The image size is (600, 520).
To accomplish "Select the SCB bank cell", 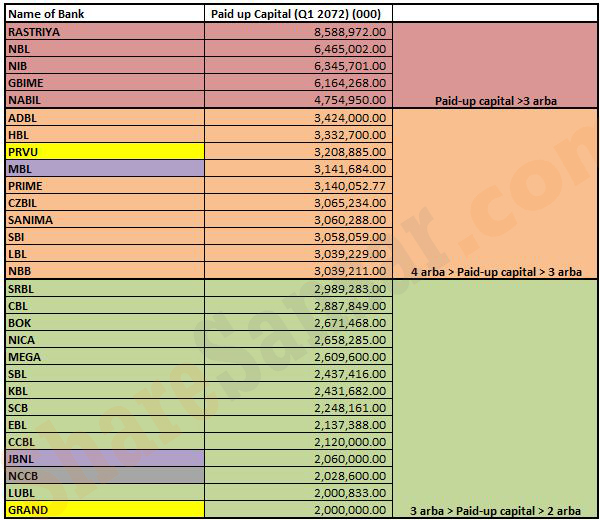I will click(105, 408).
